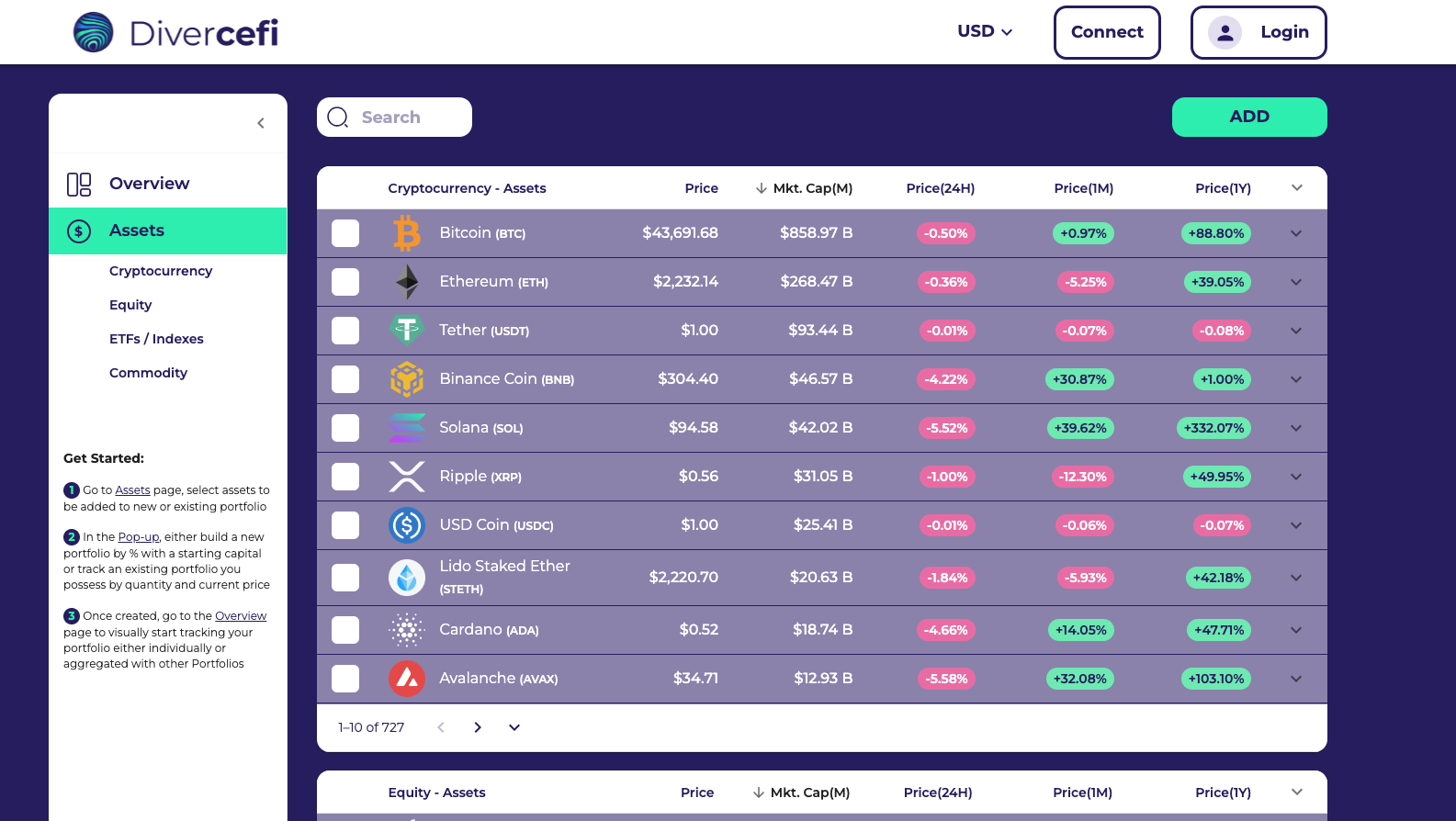
Task: Check the Bitcoin row checkbox
Action: tap(345, 233)
